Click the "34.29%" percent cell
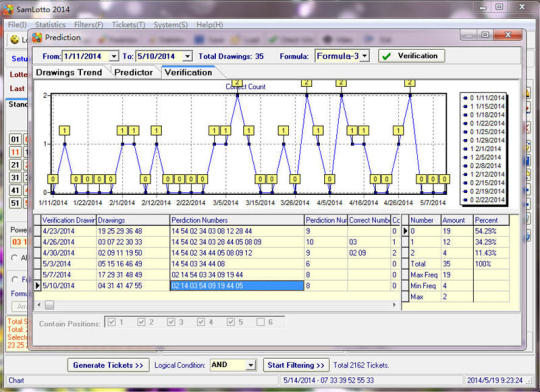The image size is (540, 392). [x=491, y=242]
